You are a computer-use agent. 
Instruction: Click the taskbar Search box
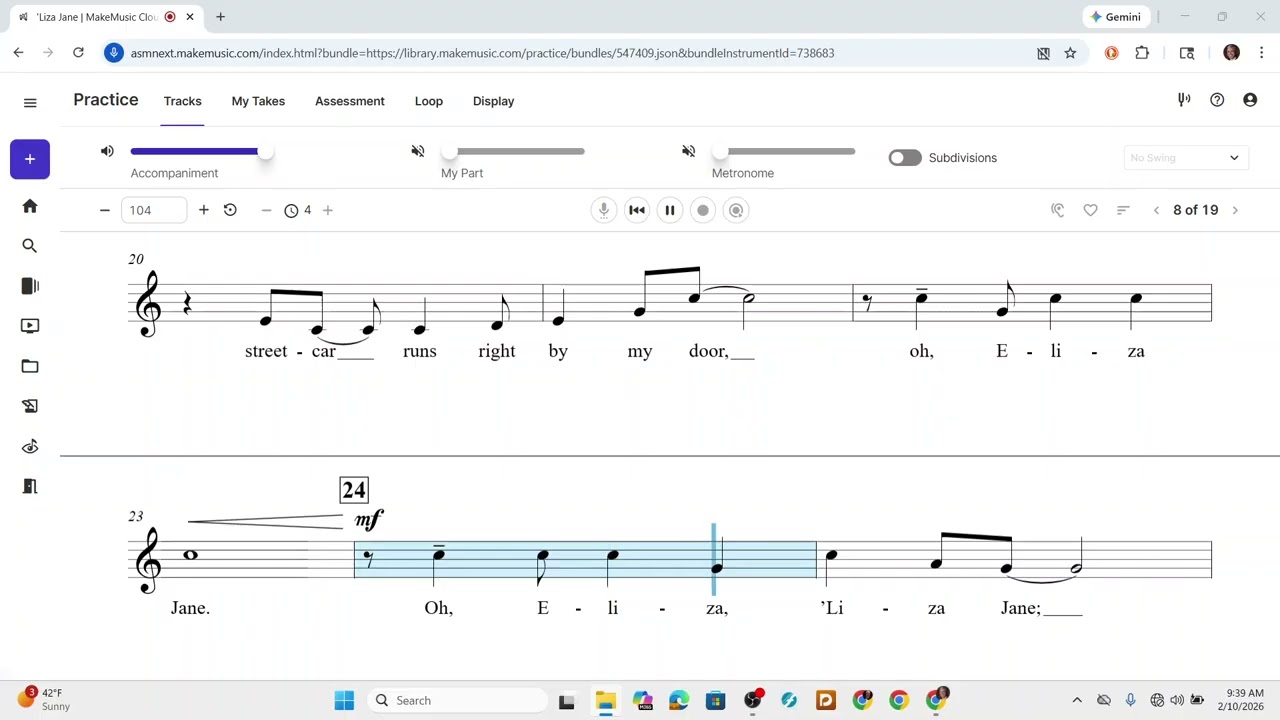pyautogui.click(x=457, y=700)
